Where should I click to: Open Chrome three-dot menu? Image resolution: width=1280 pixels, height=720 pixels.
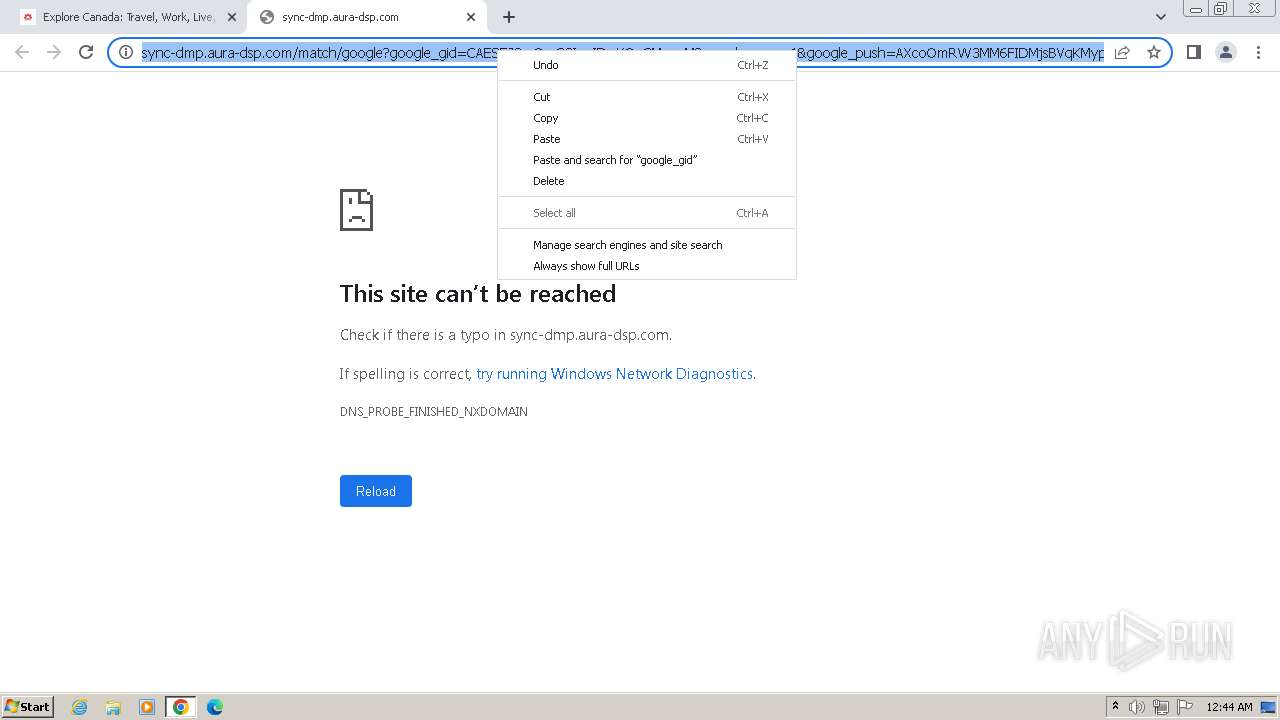coord(1258,52)
